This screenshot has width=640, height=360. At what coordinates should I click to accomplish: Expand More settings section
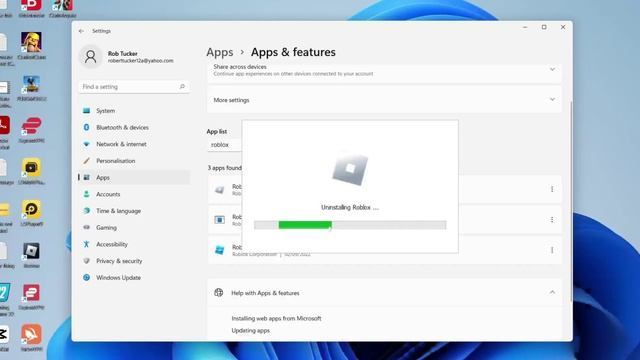point(552,100)
